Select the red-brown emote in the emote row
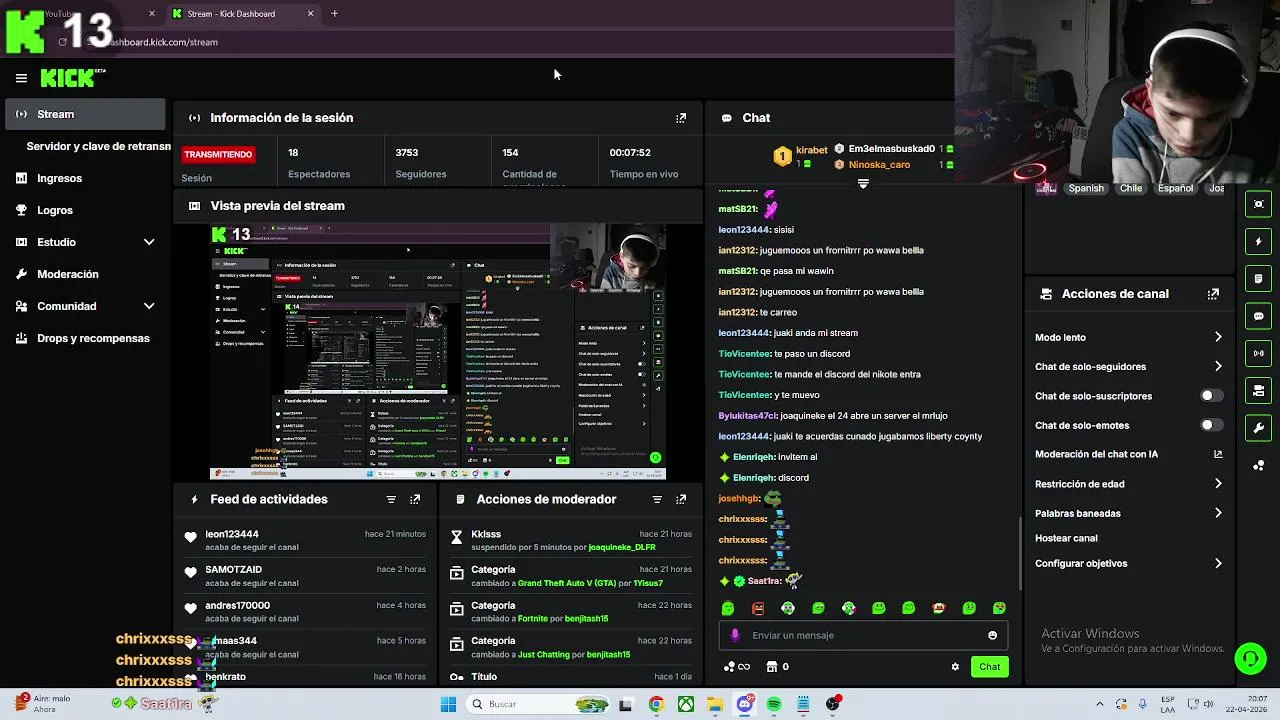 pos(758,608)
